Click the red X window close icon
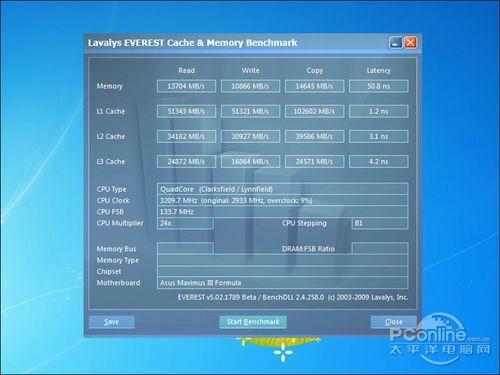 tap(410, 42)
